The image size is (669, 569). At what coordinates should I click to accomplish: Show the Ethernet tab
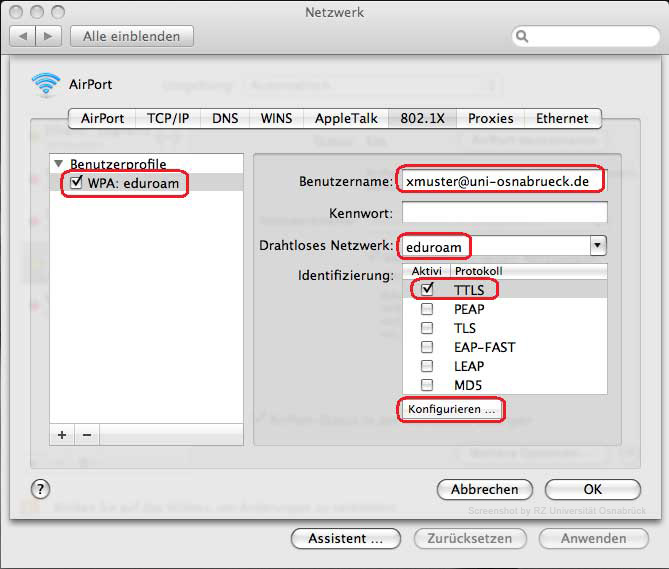[x=562, y=118]
